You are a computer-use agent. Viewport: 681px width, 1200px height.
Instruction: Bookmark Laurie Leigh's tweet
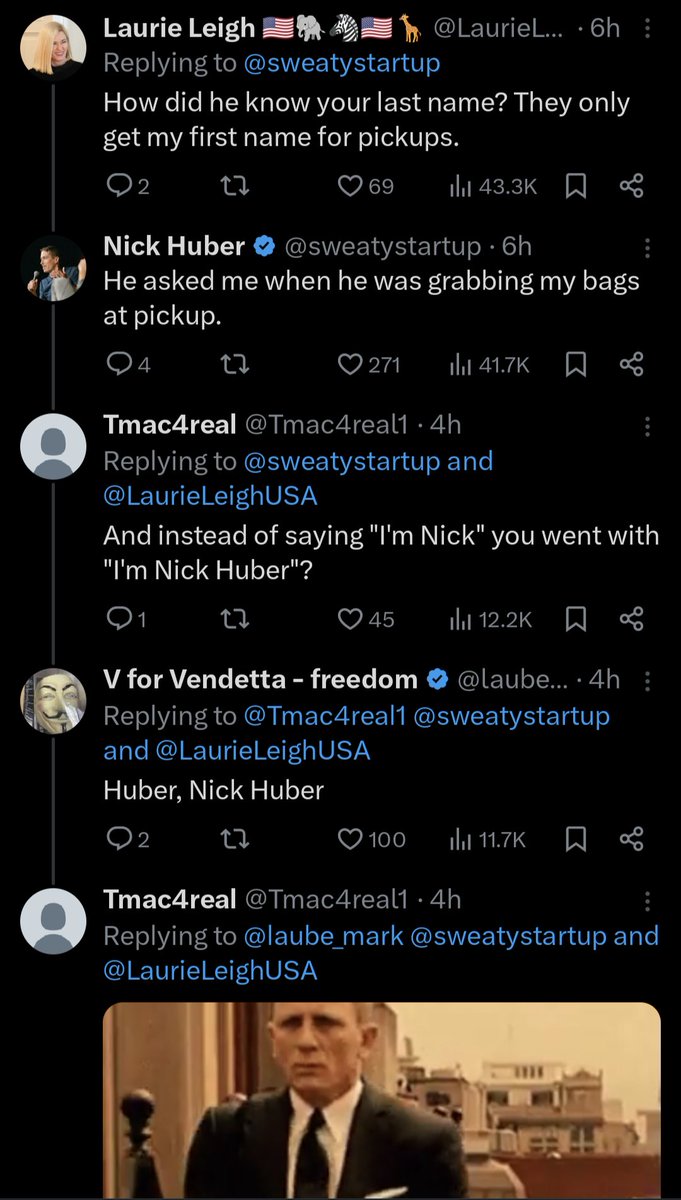click(x=576, y=186)
